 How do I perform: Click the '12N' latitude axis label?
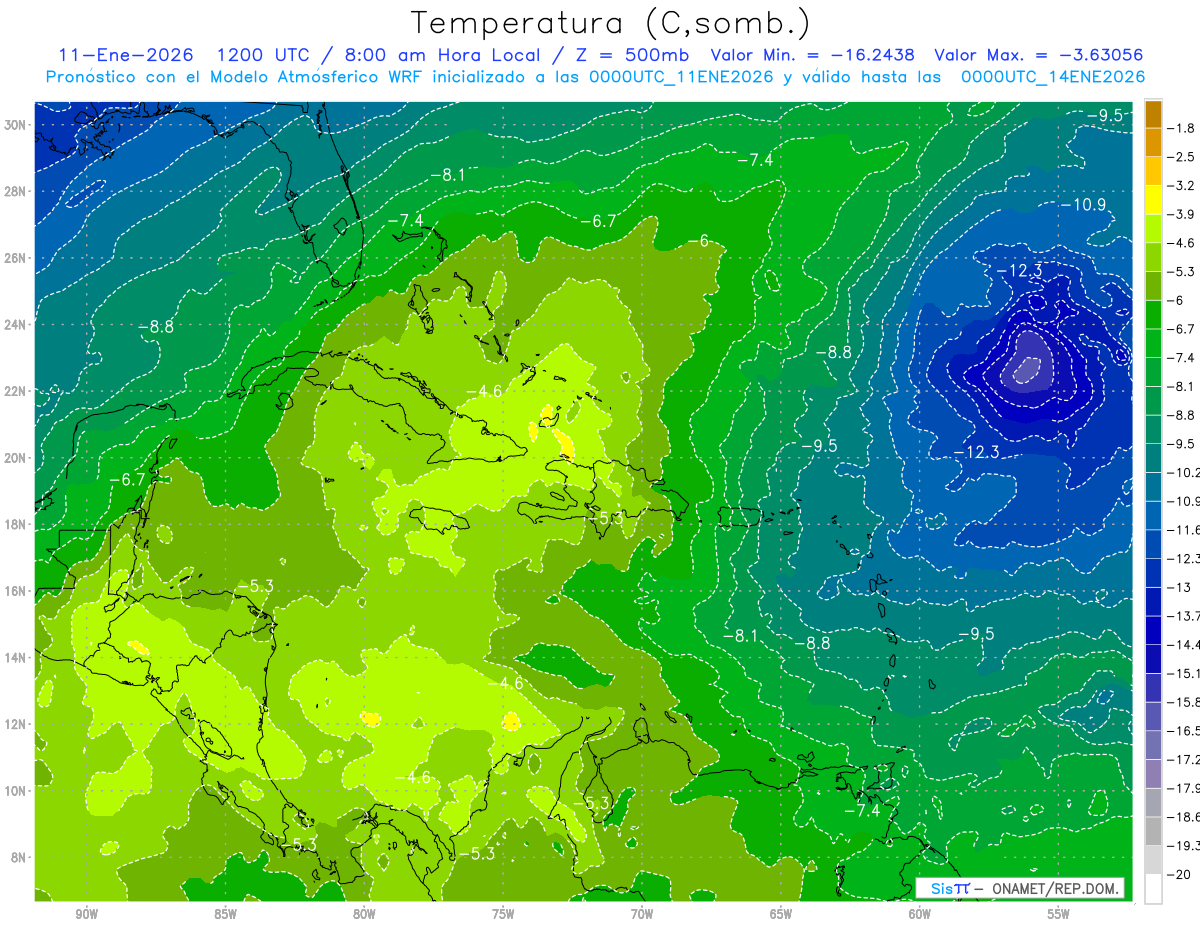point(17,724)
